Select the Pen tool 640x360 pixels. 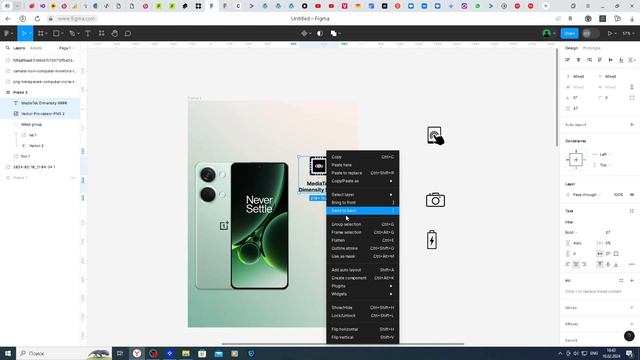(x=72, y=33)
